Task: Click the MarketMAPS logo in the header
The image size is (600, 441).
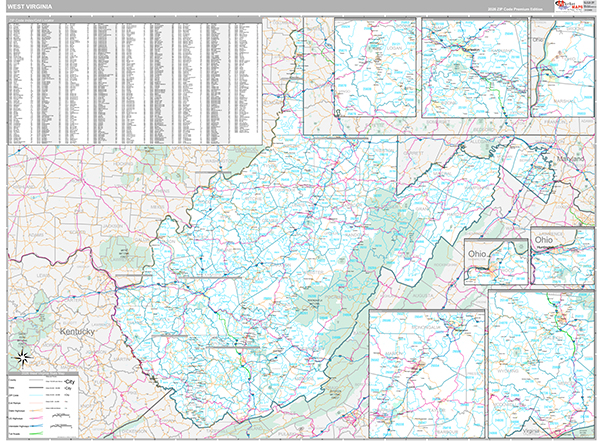Action: pos(565,6)
